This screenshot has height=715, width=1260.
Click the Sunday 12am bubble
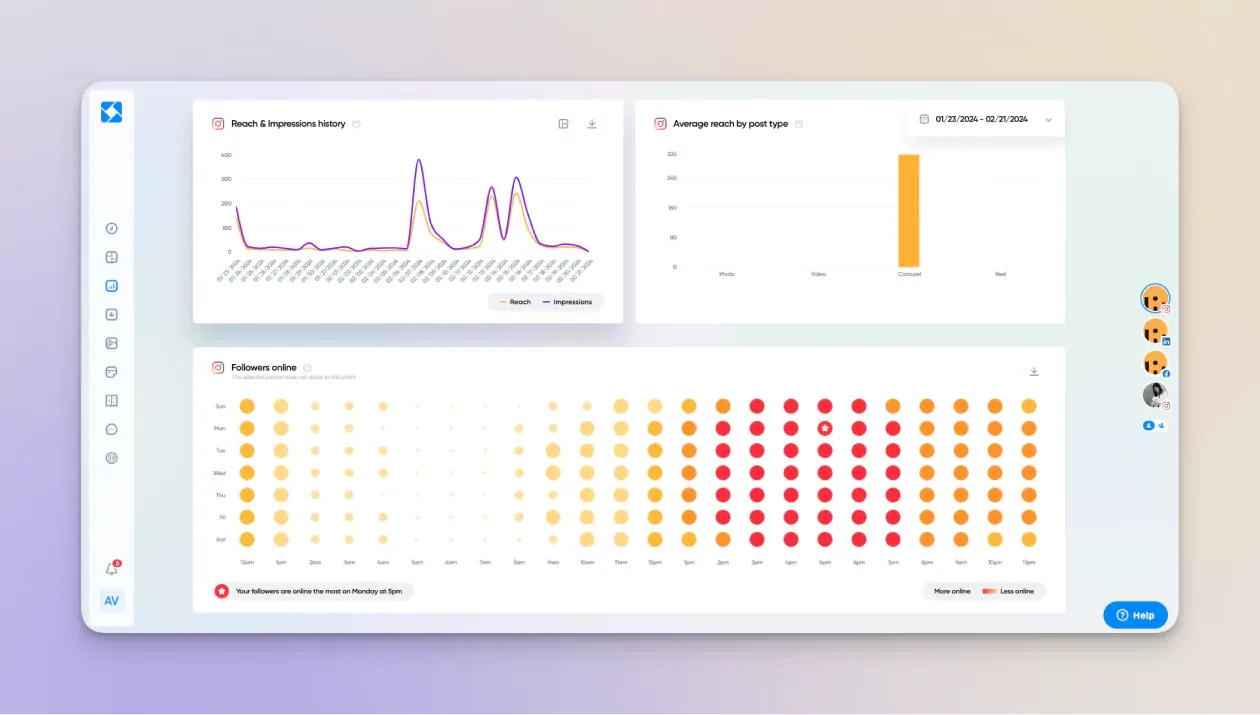coord(247,406)
